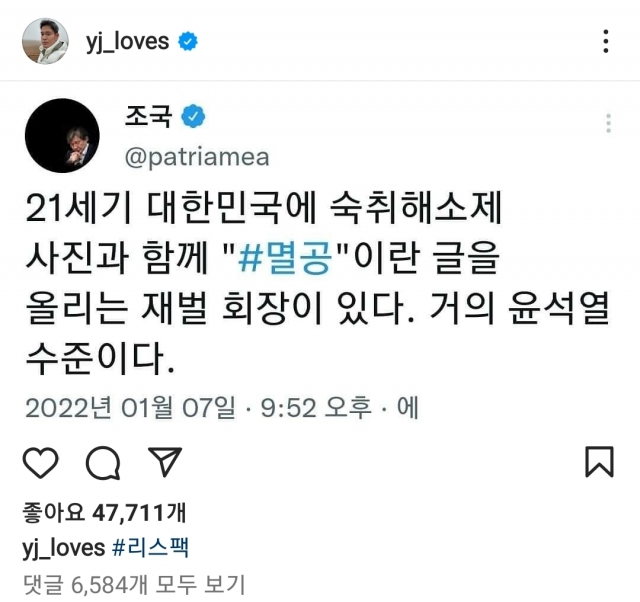The image size is (640, 602).
Task: Open the 조국 tweet profile avatar
Action: pos(62,136)
